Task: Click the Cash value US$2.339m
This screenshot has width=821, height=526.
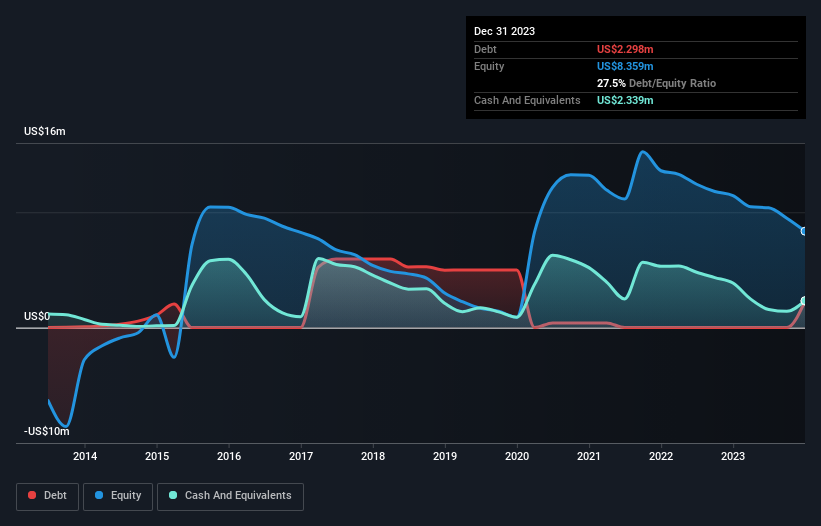Action: 625,100
